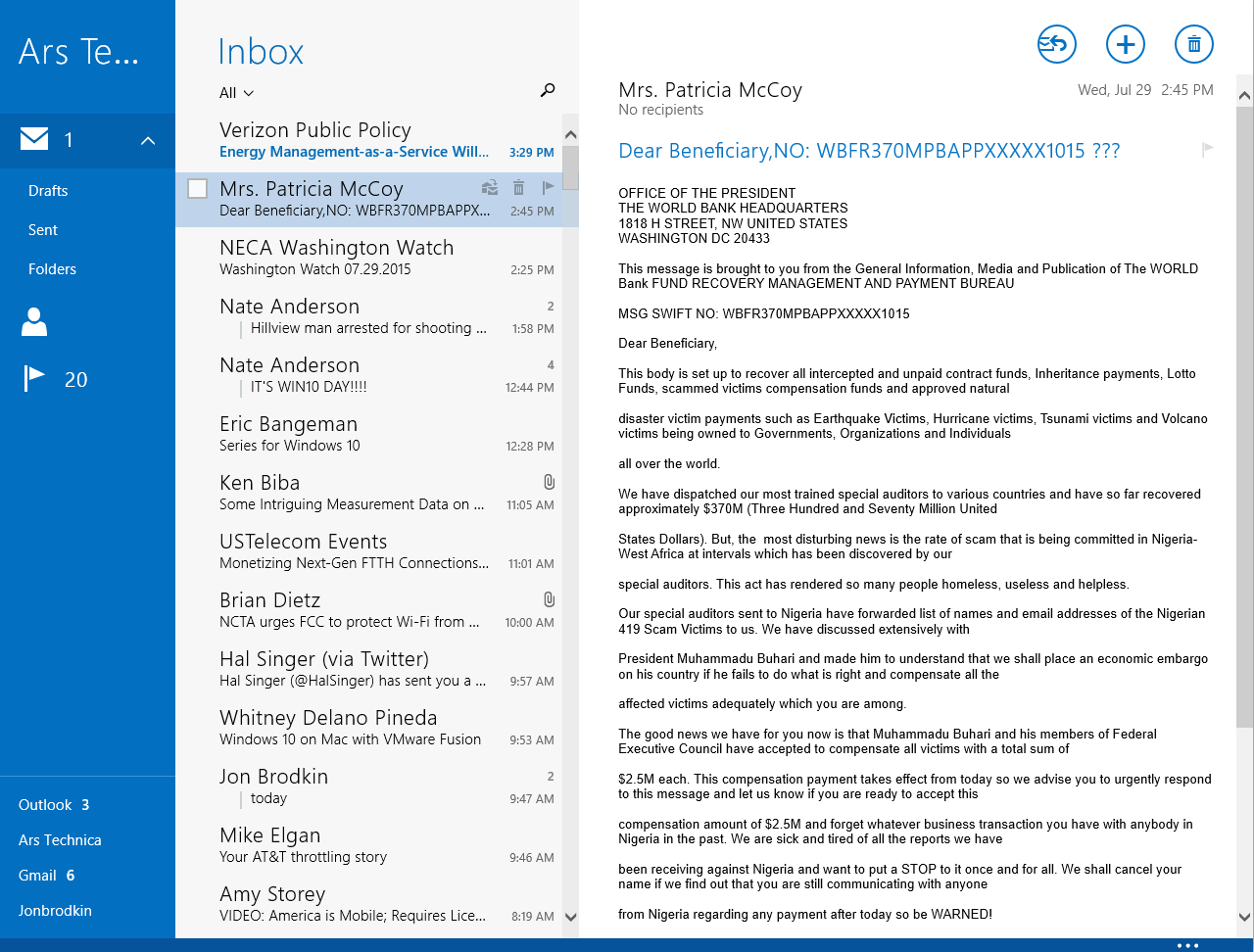Click the paperclip attachment icon on Ken Biba's email
This screenshot has width=1254, height=952.
tap(549, 481)
